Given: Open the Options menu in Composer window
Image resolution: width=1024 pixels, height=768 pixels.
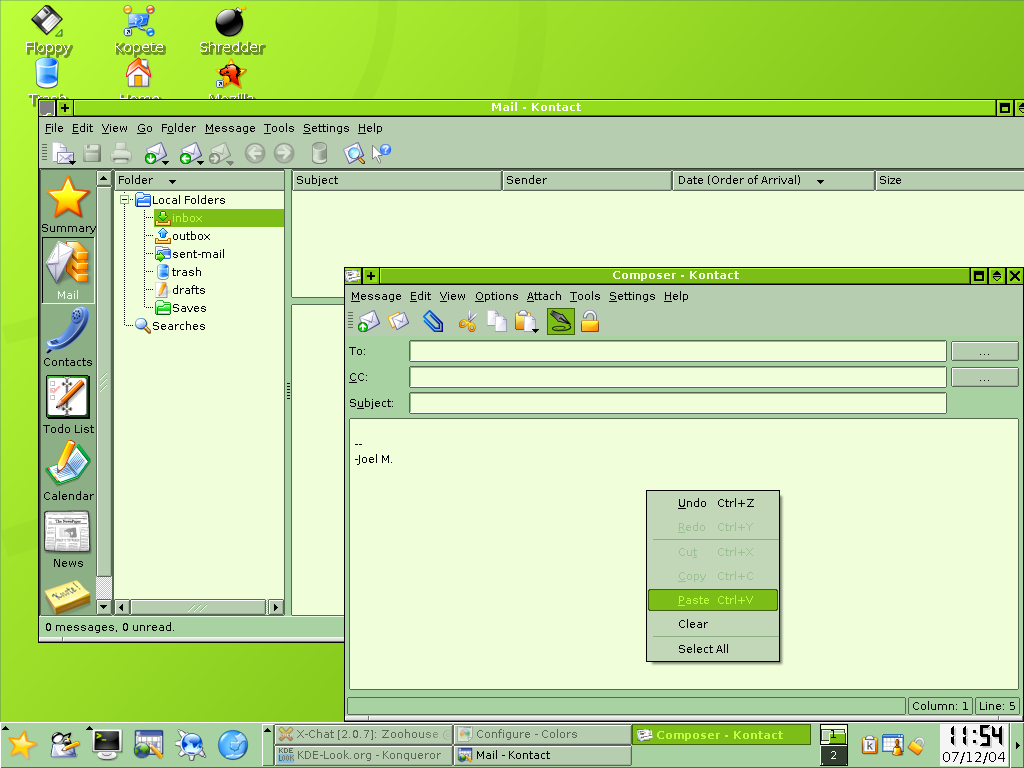Looking at the screenshot, I should 496,296.
